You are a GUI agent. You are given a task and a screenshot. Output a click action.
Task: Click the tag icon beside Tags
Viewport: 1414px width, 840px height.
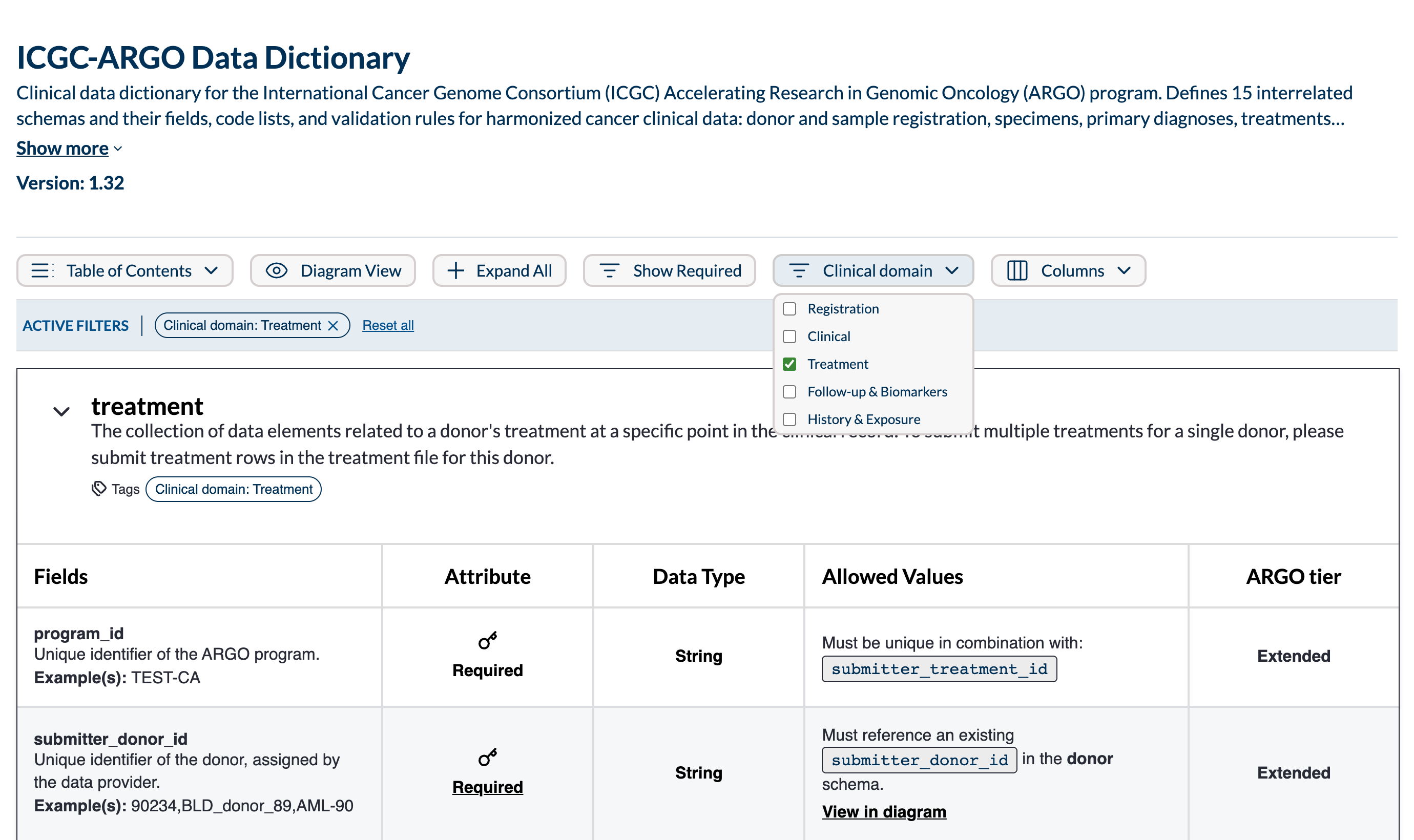(99, 489)
